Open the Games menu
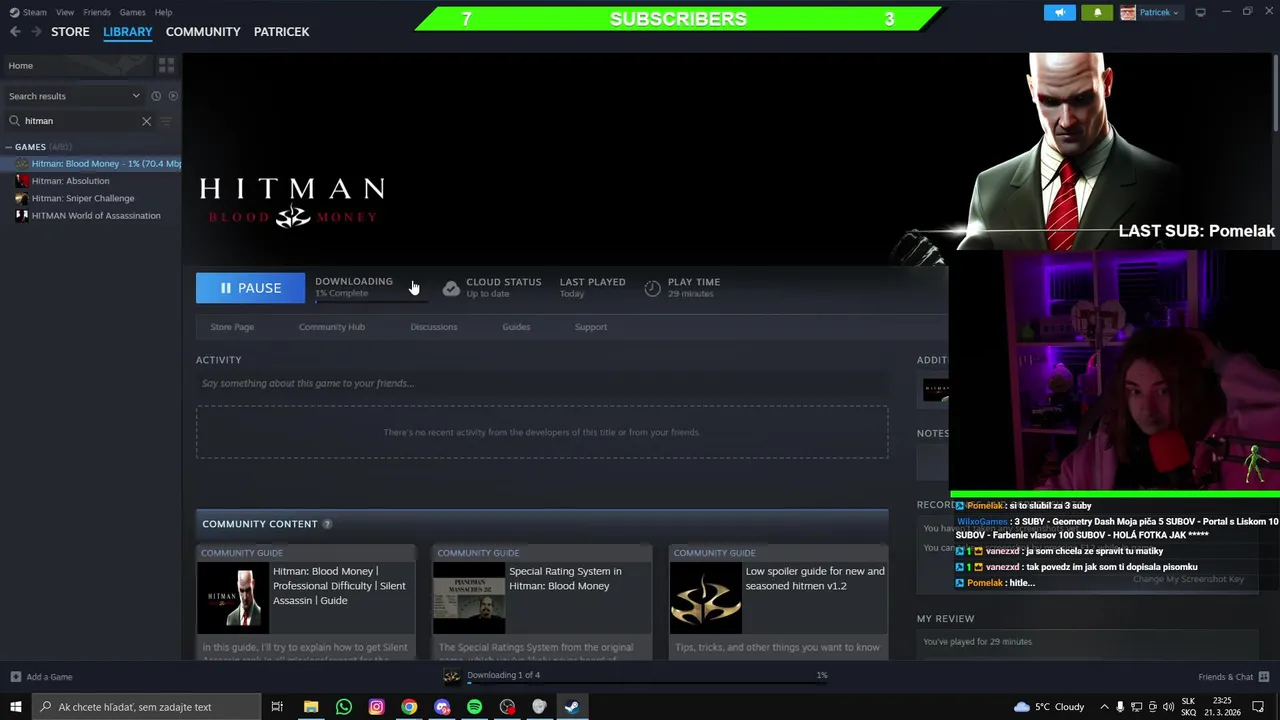The width and height of the screenshot is (1280, 720). pyautogui.click(x=132, y=12)
